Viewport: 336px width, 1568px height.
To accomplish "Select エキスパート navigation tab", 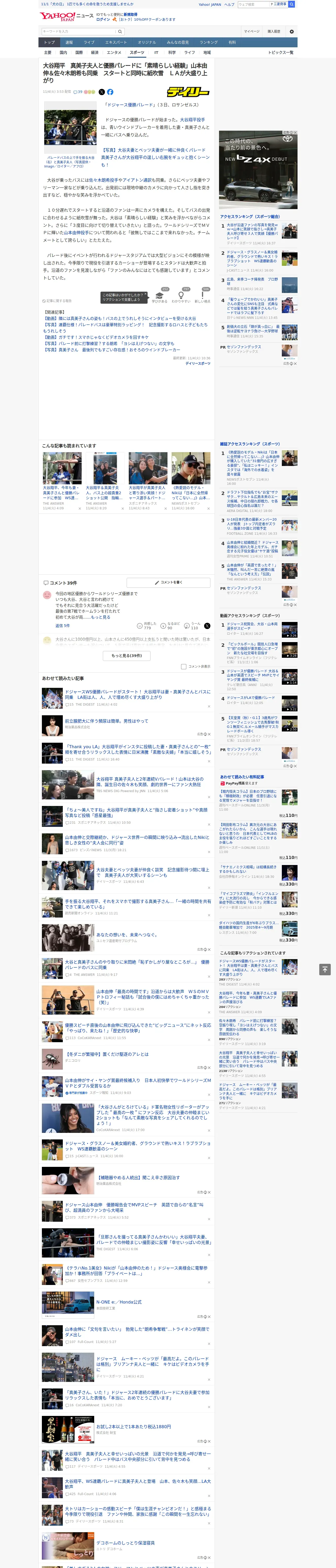I will tap(116, 43).
